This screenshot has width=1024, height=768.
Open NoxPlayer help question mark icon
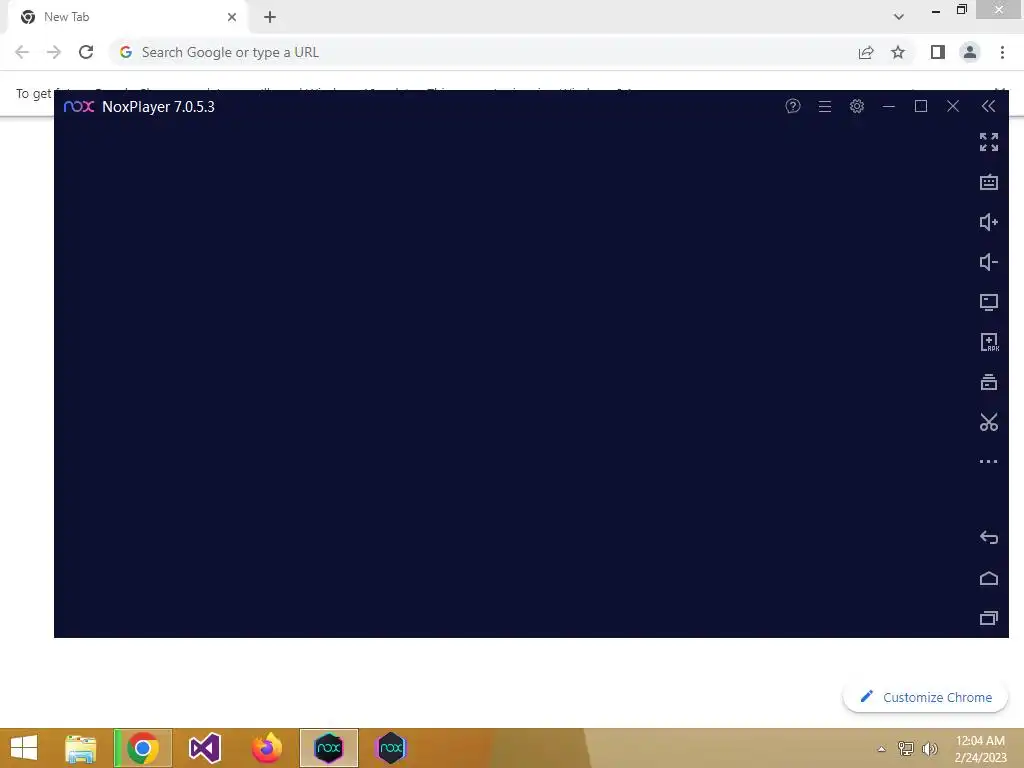coord(793,106)
